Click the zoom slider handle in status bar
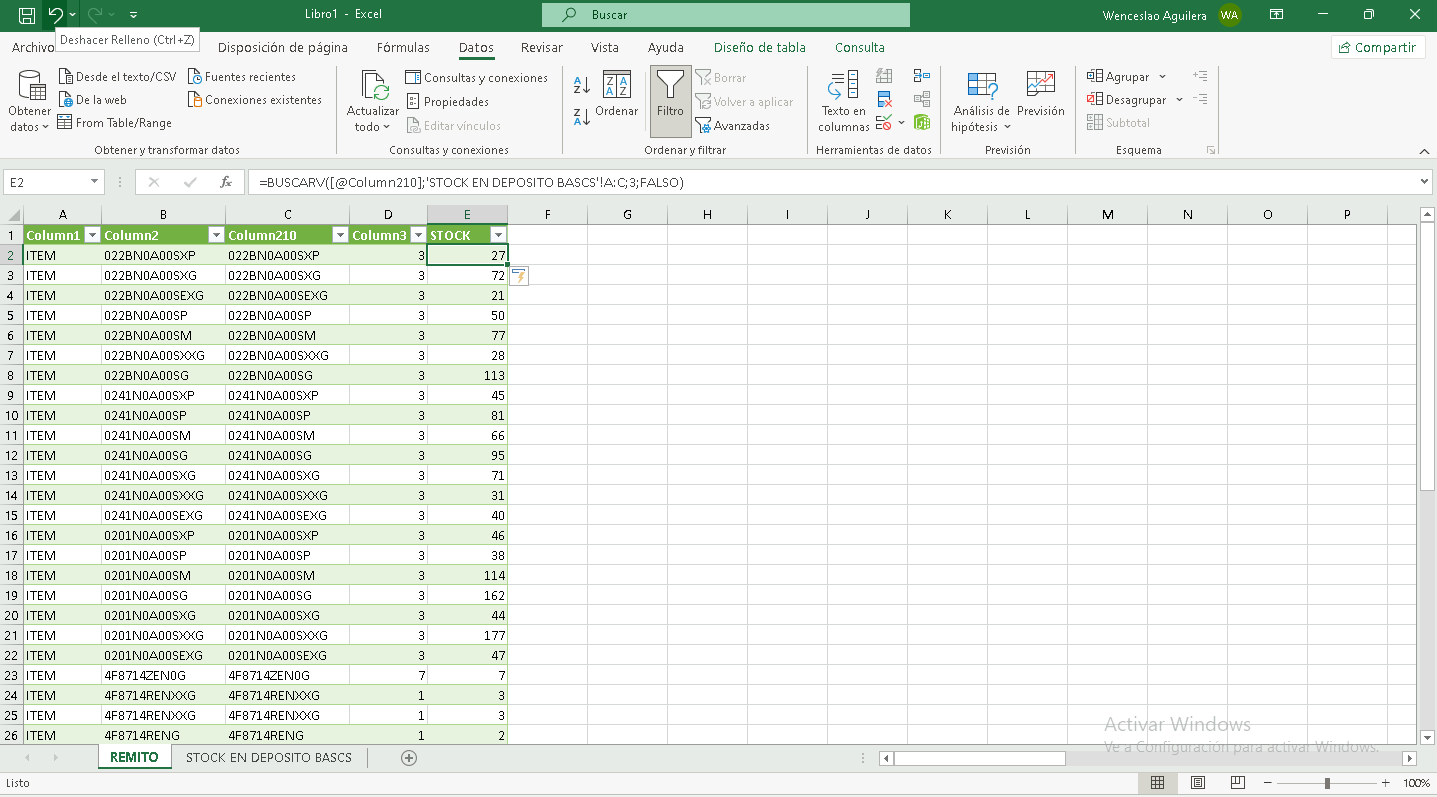 (1327, 783)
